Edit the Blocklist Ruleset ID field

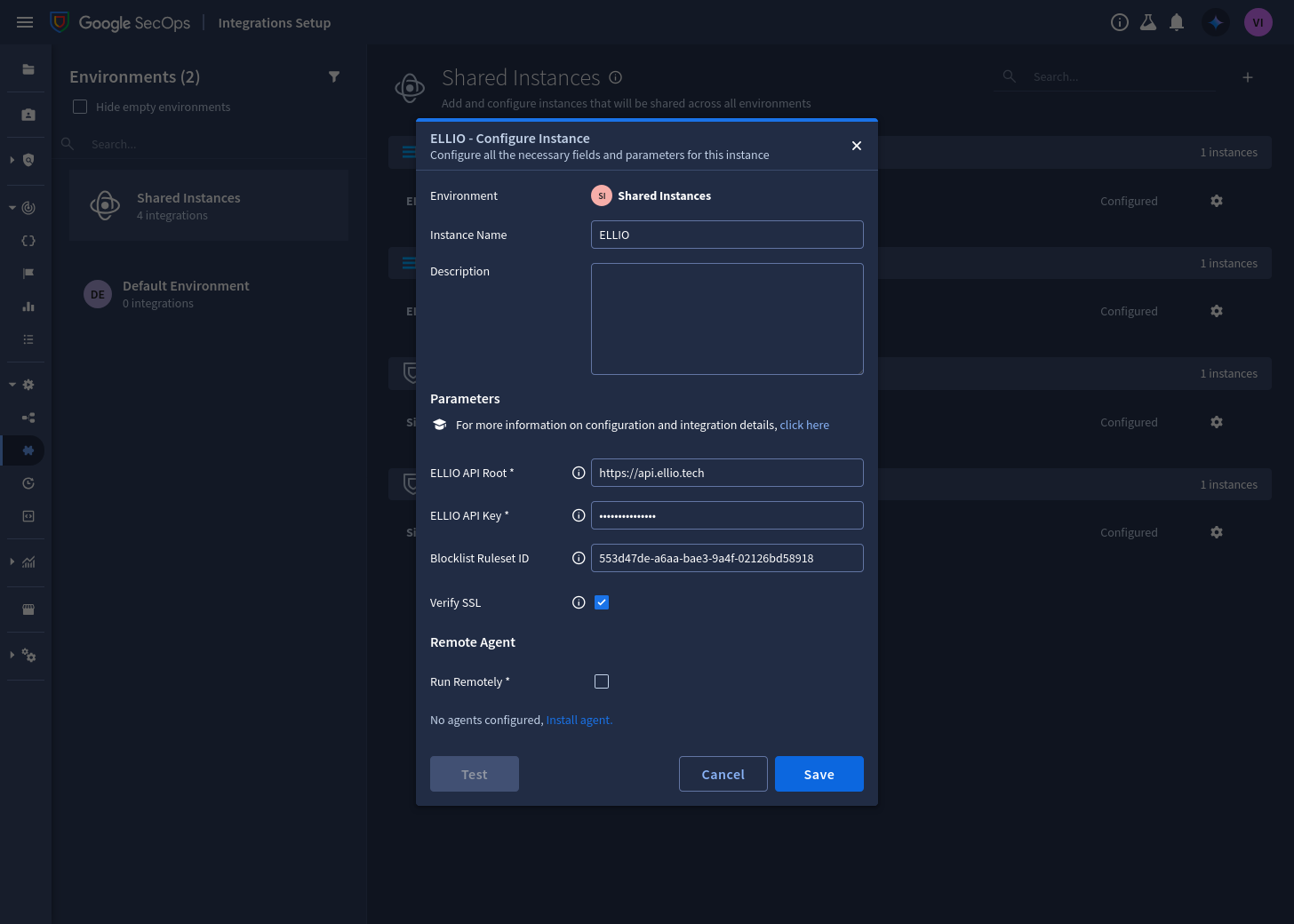point(727,558)
